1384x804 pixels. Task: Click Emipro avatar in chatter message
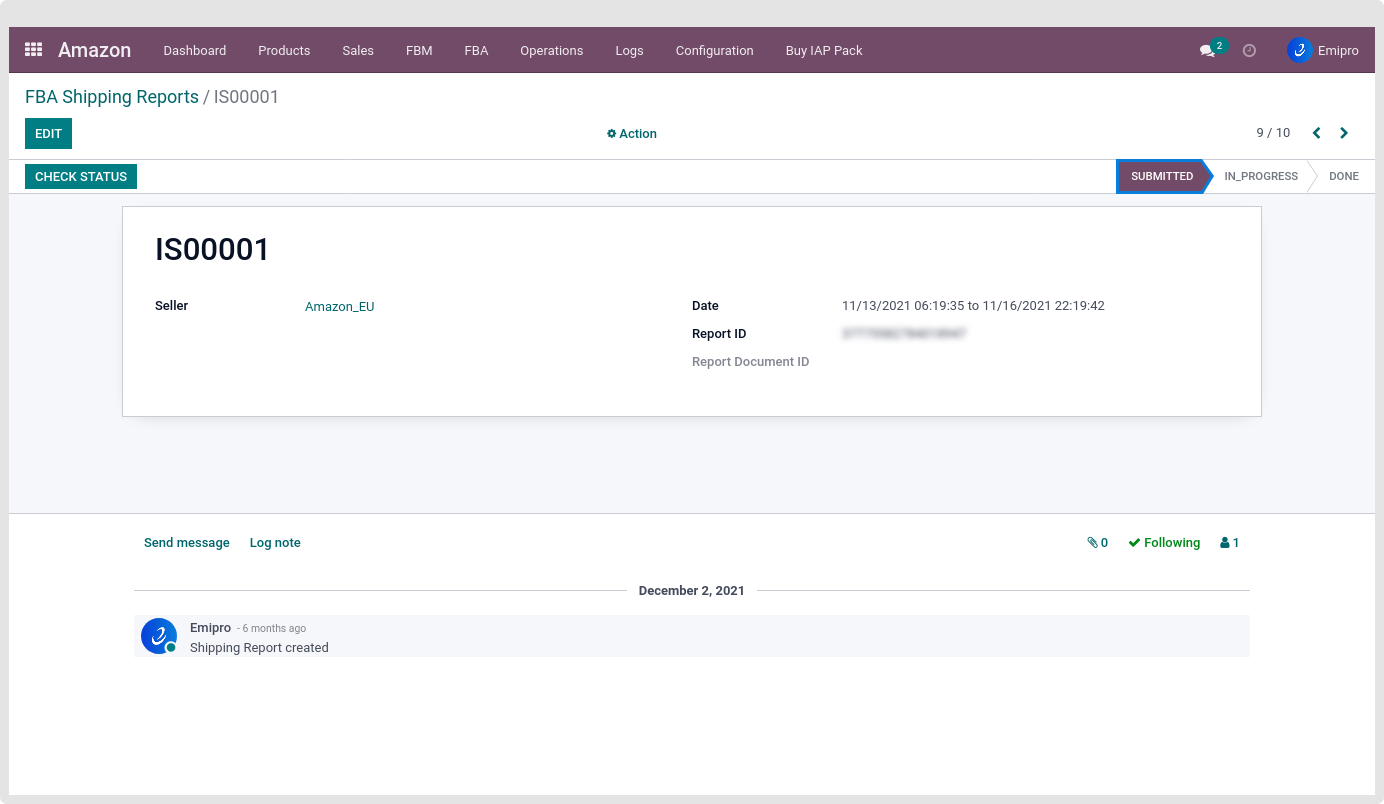[158, 636]
